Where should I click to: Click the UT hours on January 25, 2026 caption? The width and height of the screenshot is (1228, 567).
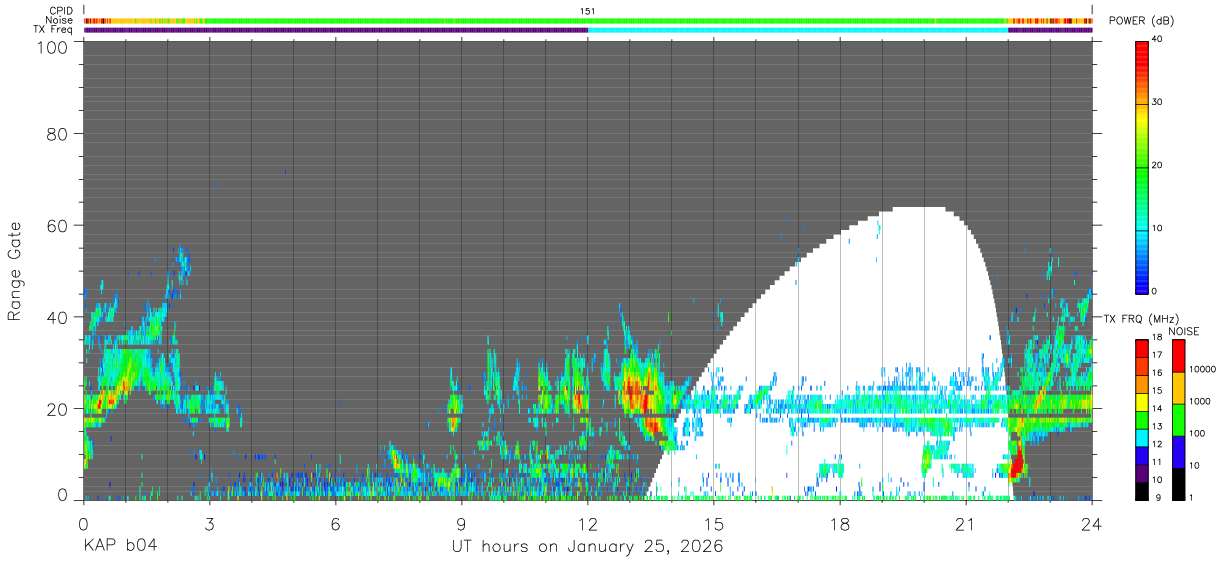pyautogui.click(x=587, y=547)
